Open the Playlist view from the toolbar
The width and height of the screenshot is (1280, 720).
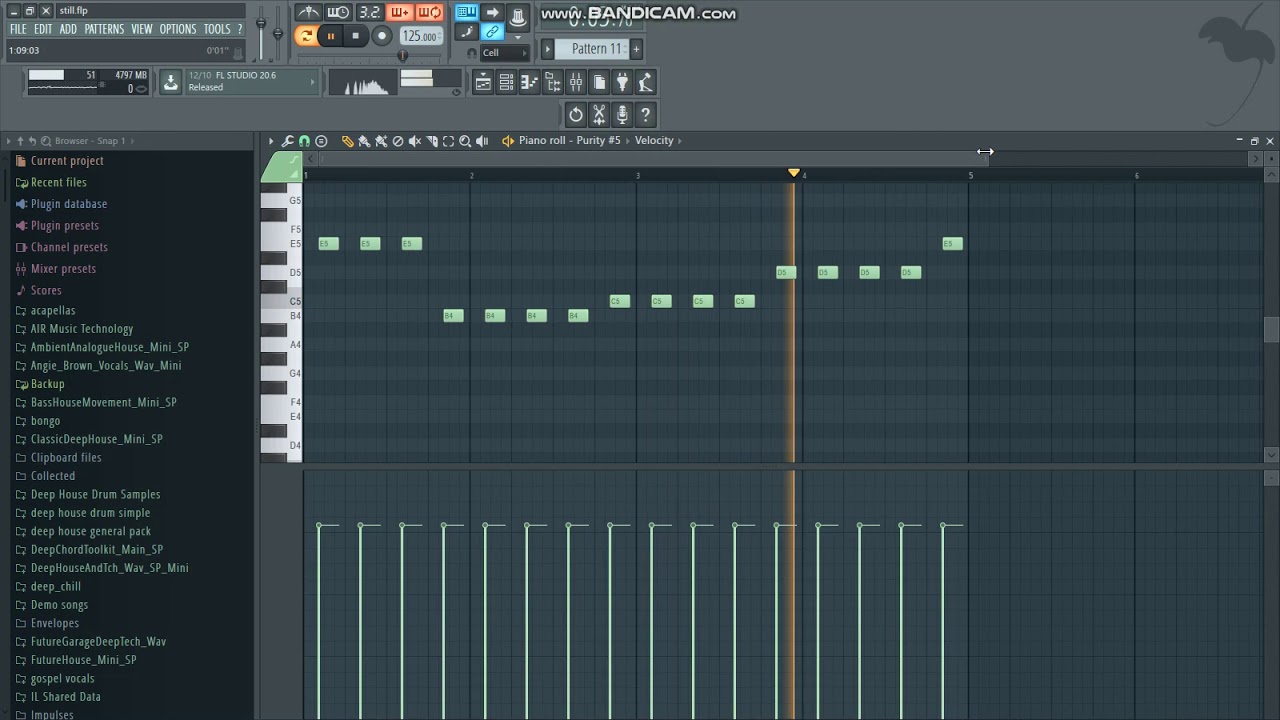[x=483, y=83]
